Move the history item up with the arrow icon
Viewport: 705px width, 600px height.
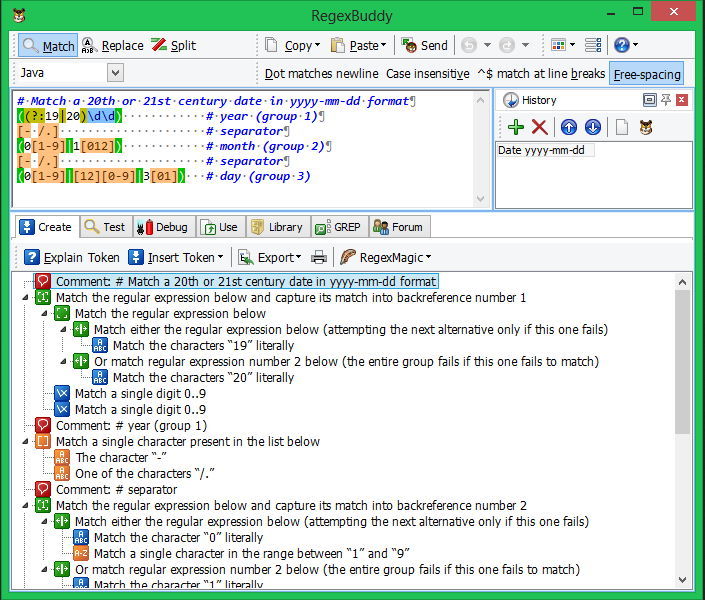tap(568, 127)
